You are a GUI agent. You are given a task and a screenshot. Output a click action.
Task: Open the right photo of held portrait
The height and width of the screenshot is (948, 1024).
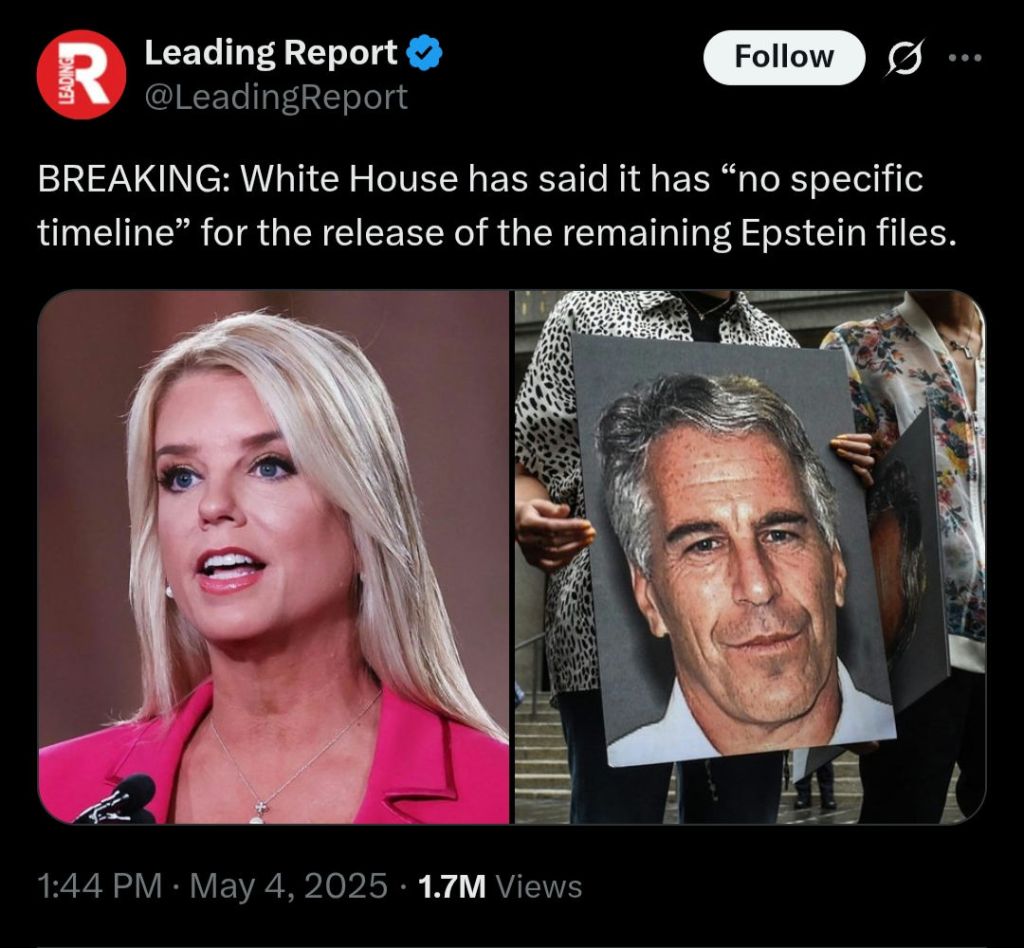(x=750, y=556)
